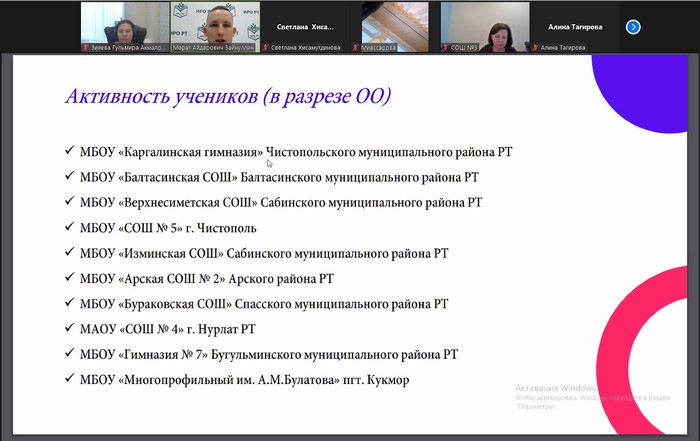The width and height of the screenshot is (700, 441).
Task: Click line МБОУ «Балтасинская СОШ»
Action: click(279, 177)
